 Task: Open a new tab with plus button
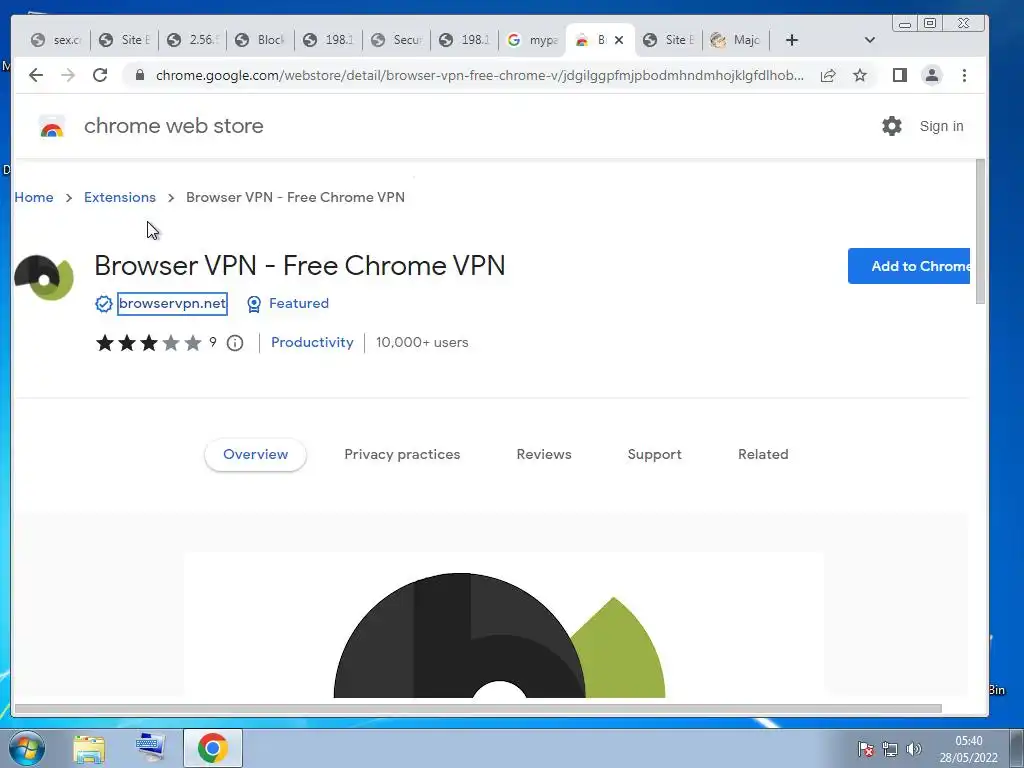pos(792,40)
